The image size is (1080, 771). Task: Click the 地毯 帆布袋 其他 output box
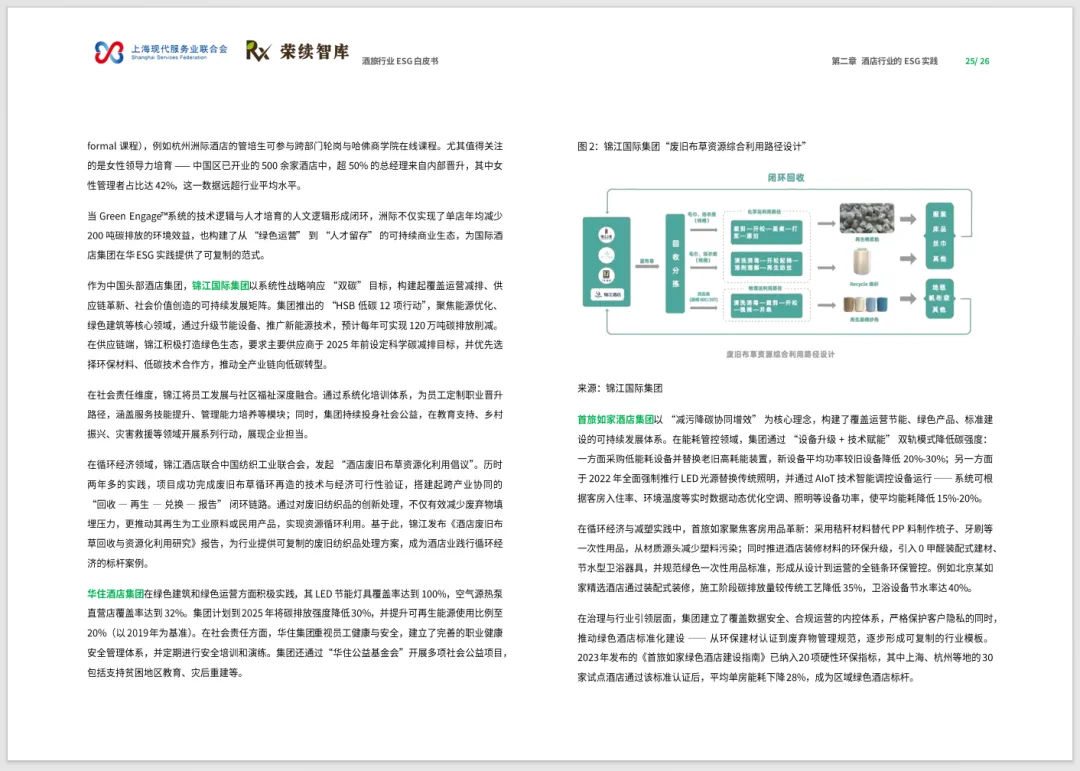[939, 298]
